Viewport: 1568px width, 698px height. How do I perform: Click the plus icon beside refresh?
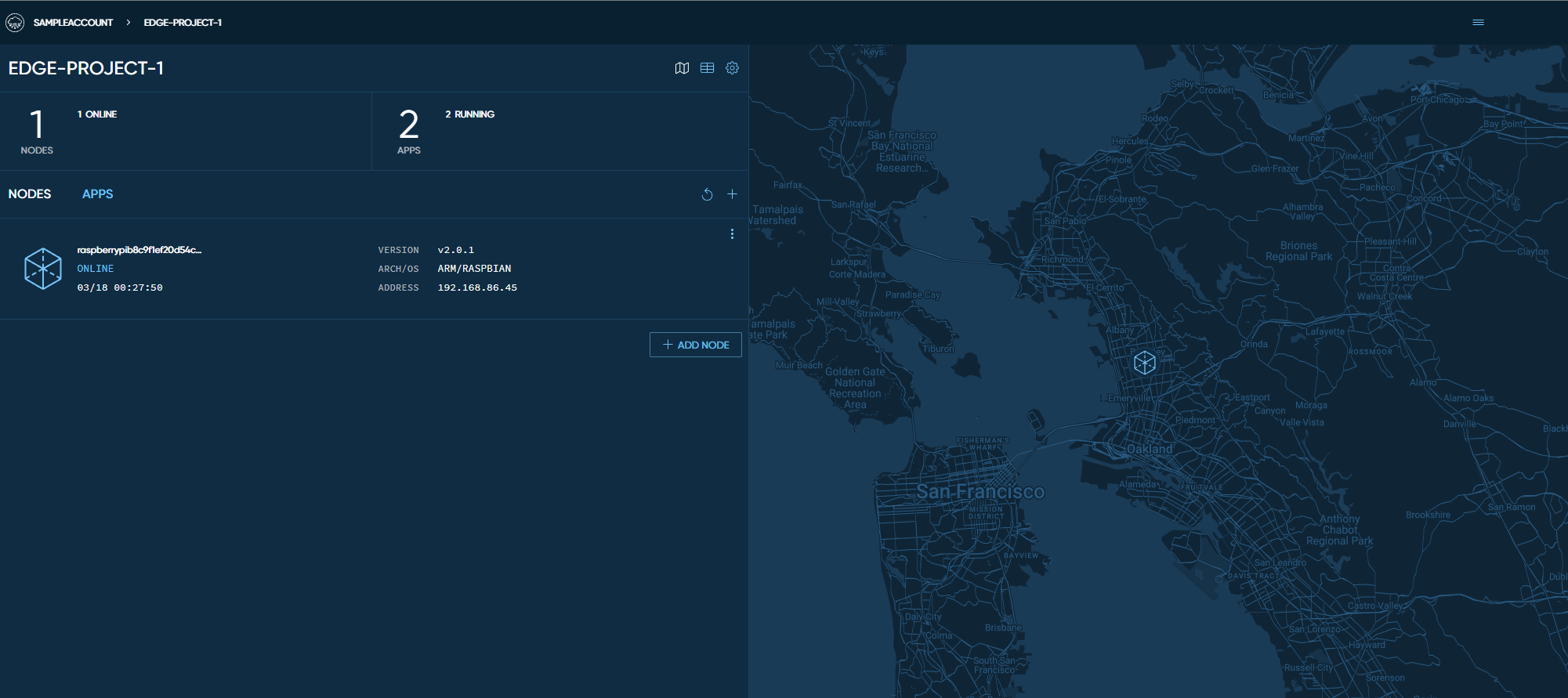point(732,193)
